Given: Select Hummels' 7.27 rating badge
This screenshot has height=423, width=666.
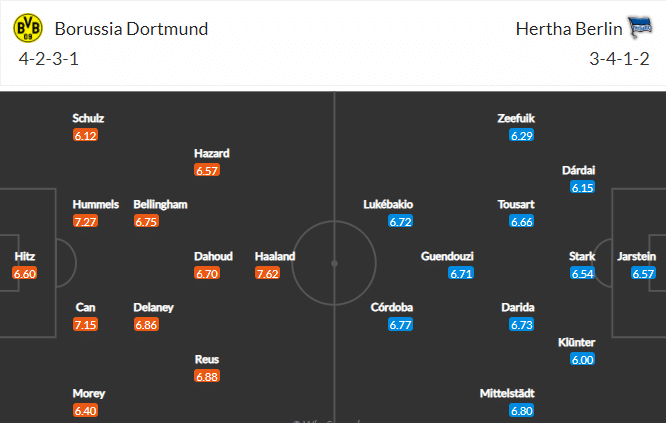Looking at the screenshot, I should tap(85, 221).
